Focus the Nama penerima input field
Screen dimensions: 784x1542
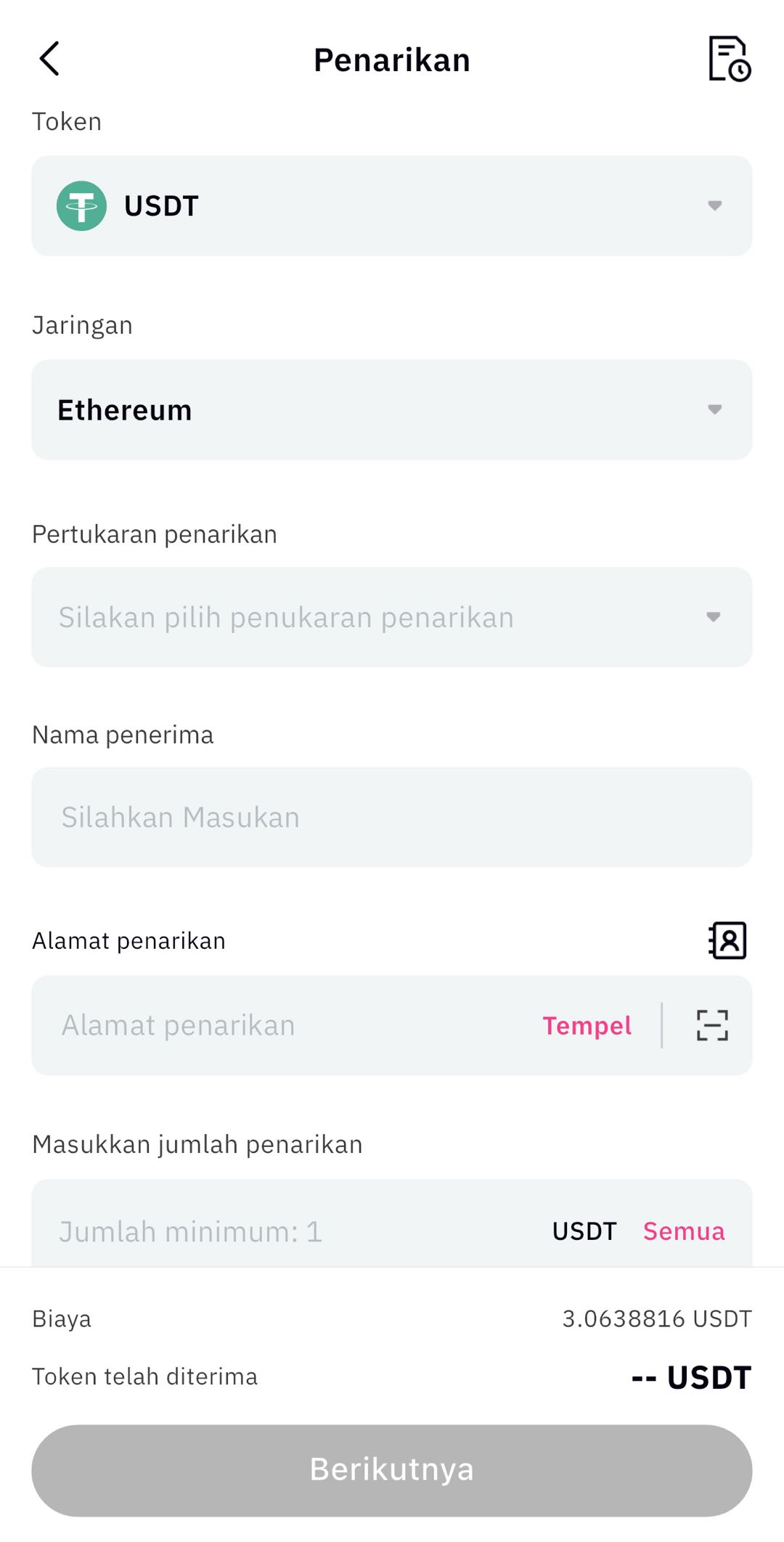tap(392, 817)
